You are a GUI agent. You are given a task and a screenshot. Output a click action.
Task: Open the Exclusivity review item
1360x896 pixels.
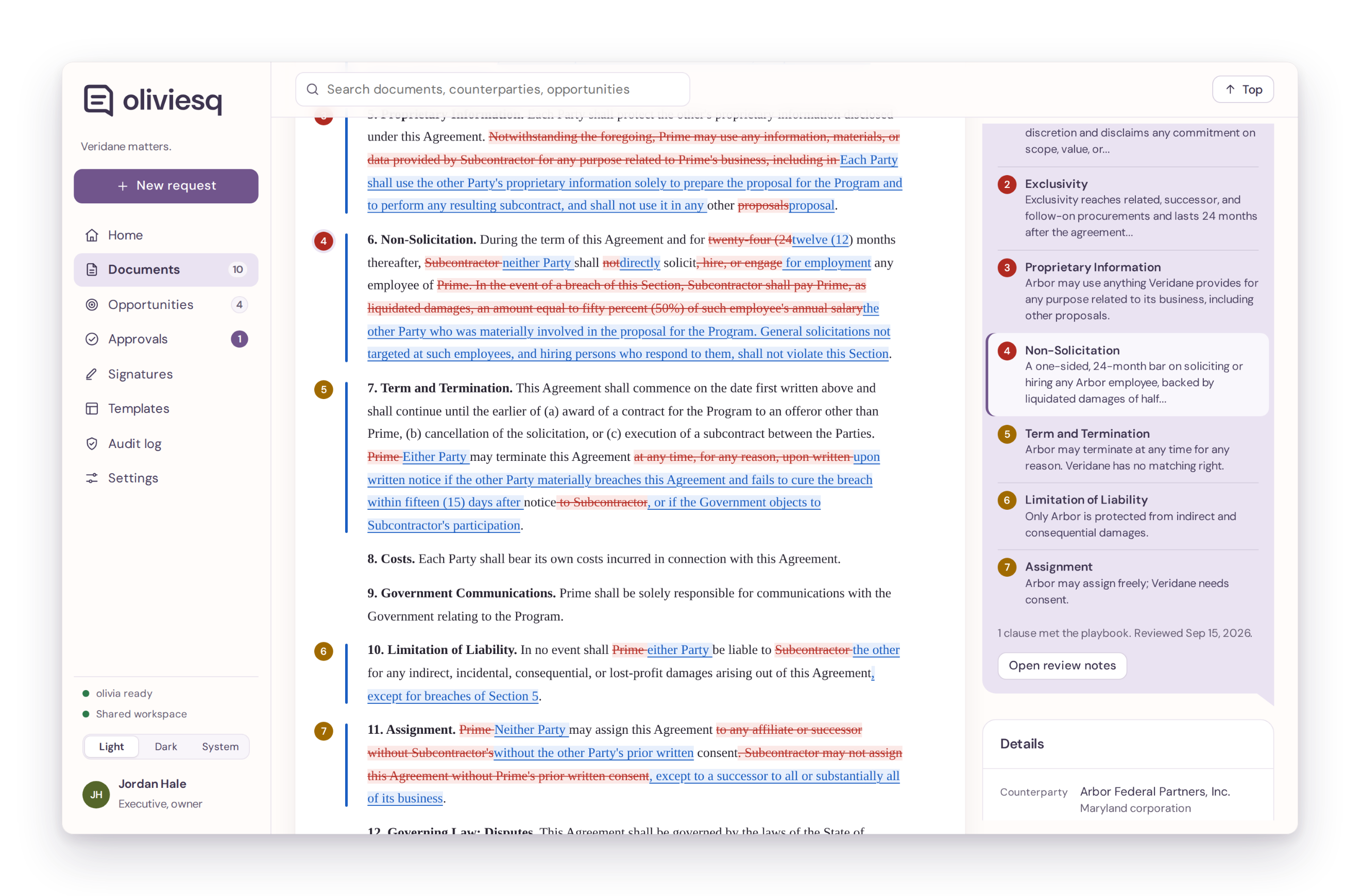pos(1127,208)
